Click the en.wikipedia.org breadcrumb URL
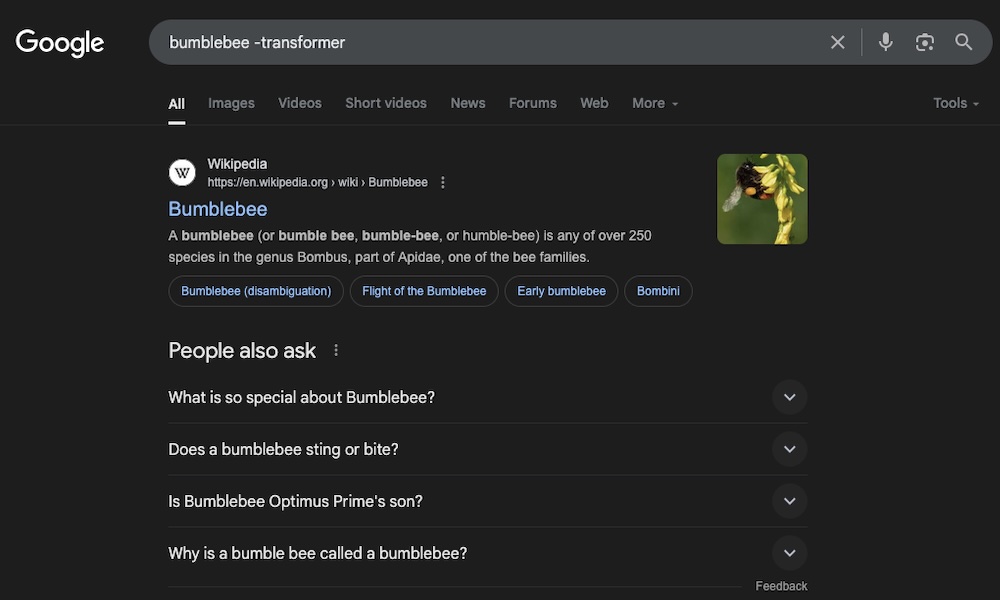 [317, 182]
